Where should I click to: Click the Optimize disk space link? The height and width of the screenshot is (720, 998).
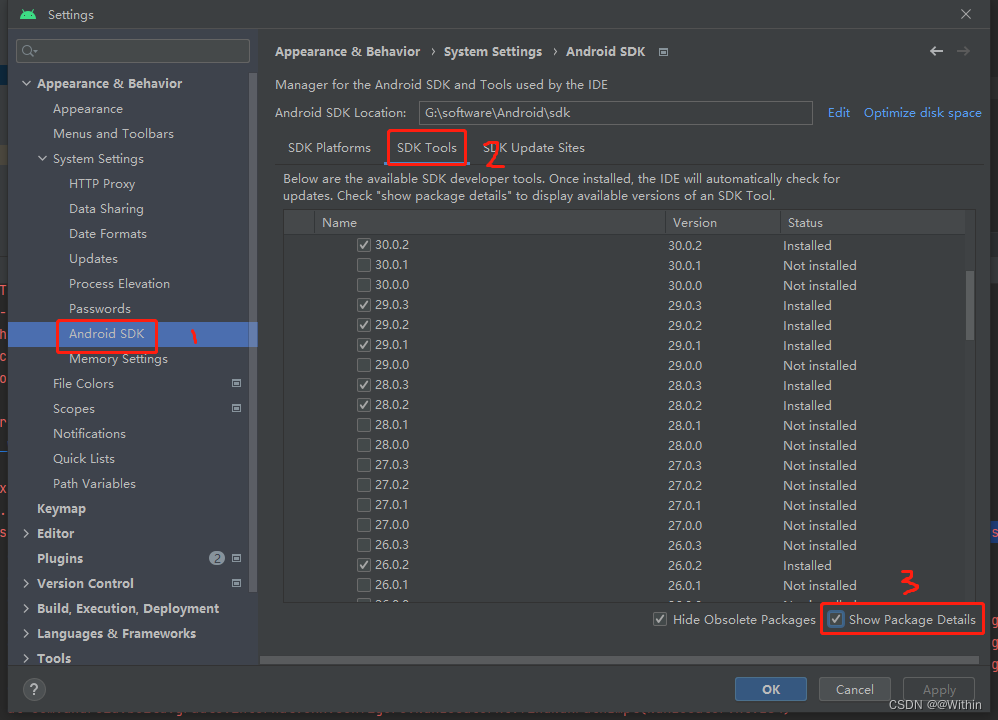point(922,112)
